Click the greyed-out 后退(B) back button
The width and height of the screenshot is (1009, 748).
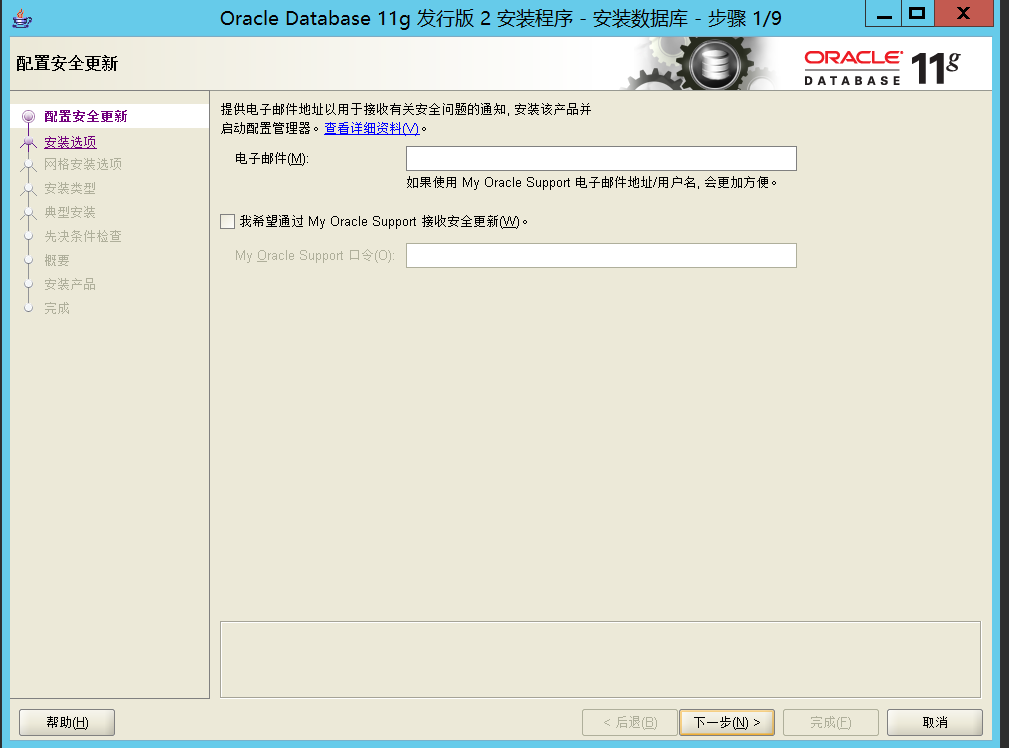tap(630, 722)
